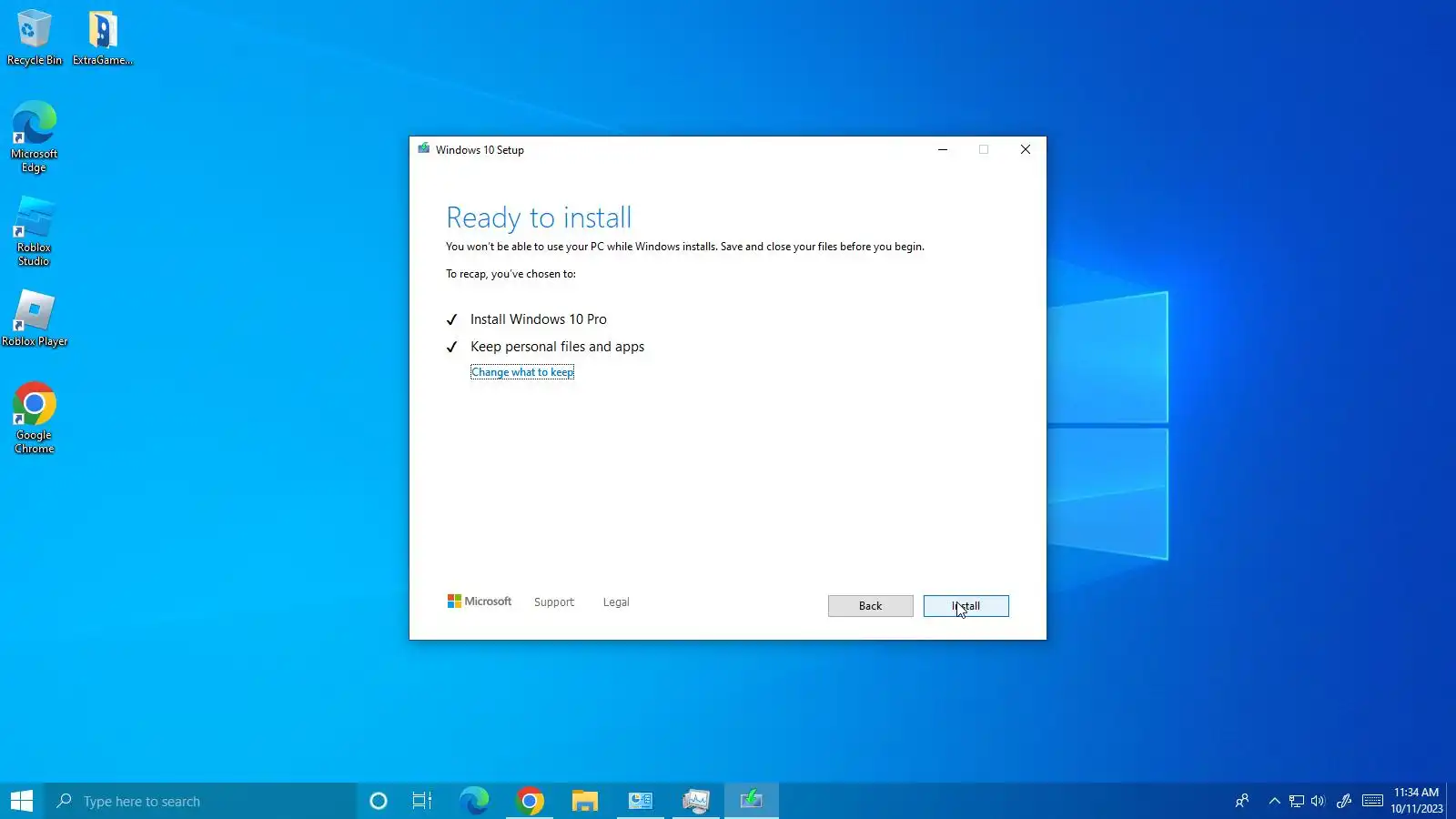Open network status in the system tray

tap(1297, 801)
